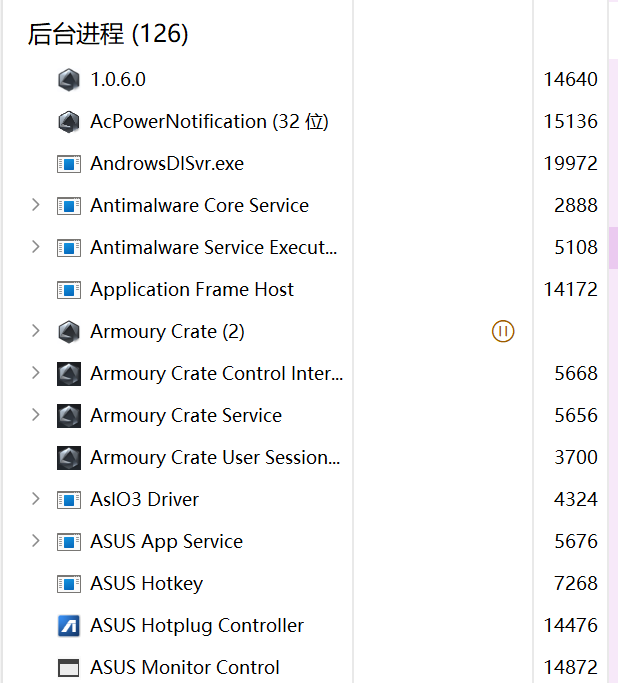Click PID value 5656
The image size is (618, 683).
click(576, 416)
